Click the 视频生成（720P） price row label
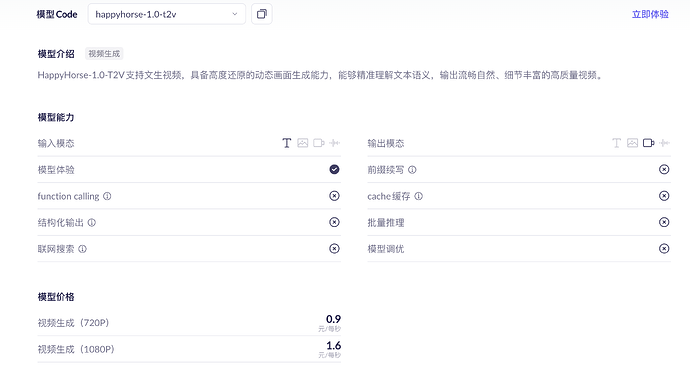The image size is (690, 370). point(73,323)
